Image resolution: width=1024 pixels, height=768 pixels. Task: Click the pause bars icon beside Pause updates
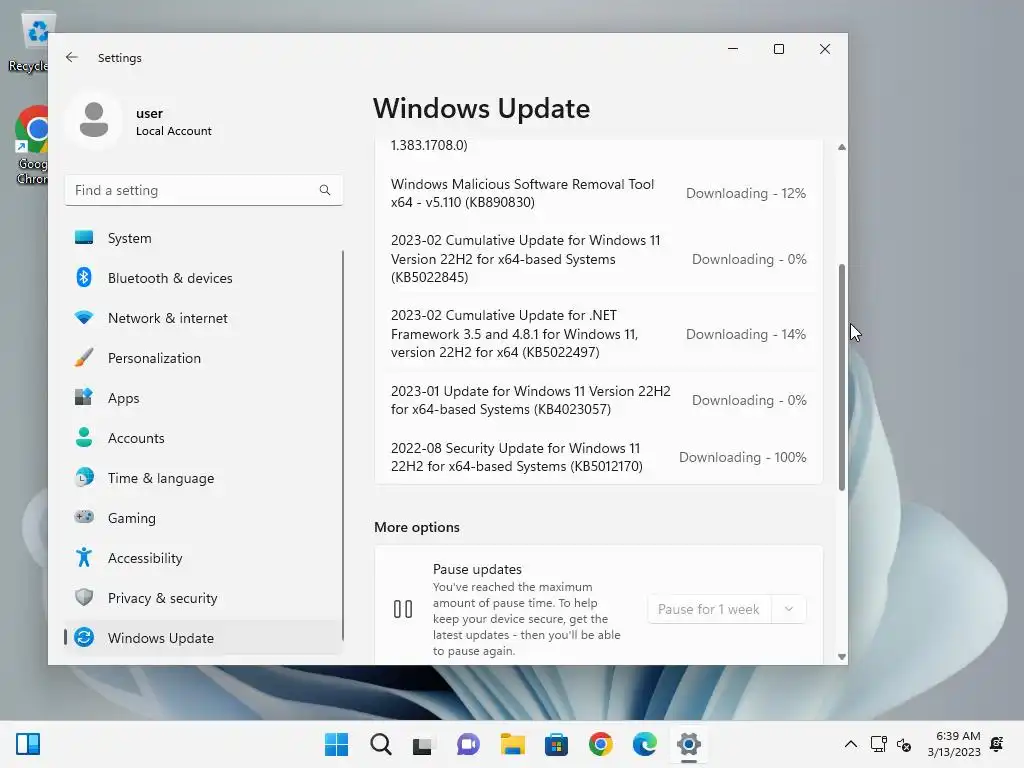click(x=403, y=609)
